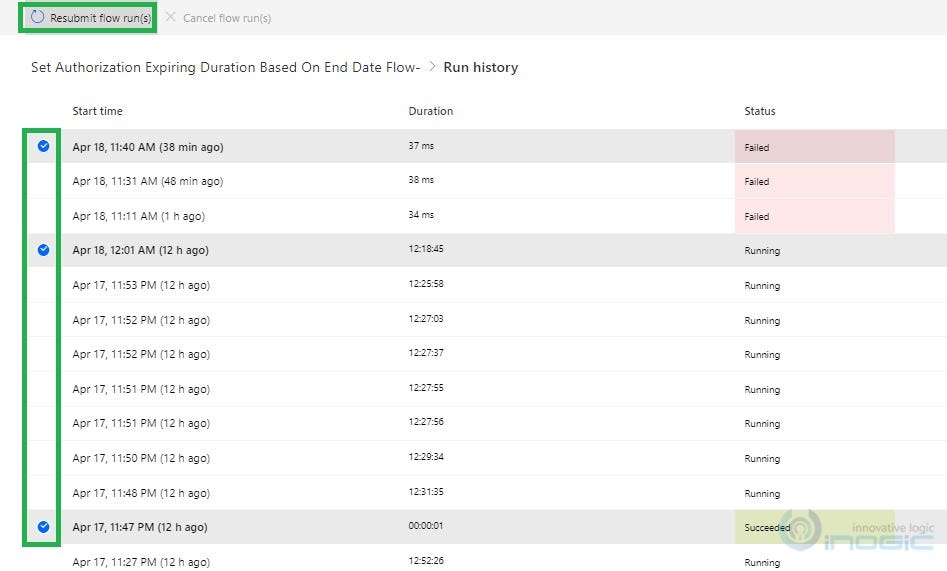Screen dimensions: 947x571
Task: Sort by the Start time column header
Action: pos(97,111)
